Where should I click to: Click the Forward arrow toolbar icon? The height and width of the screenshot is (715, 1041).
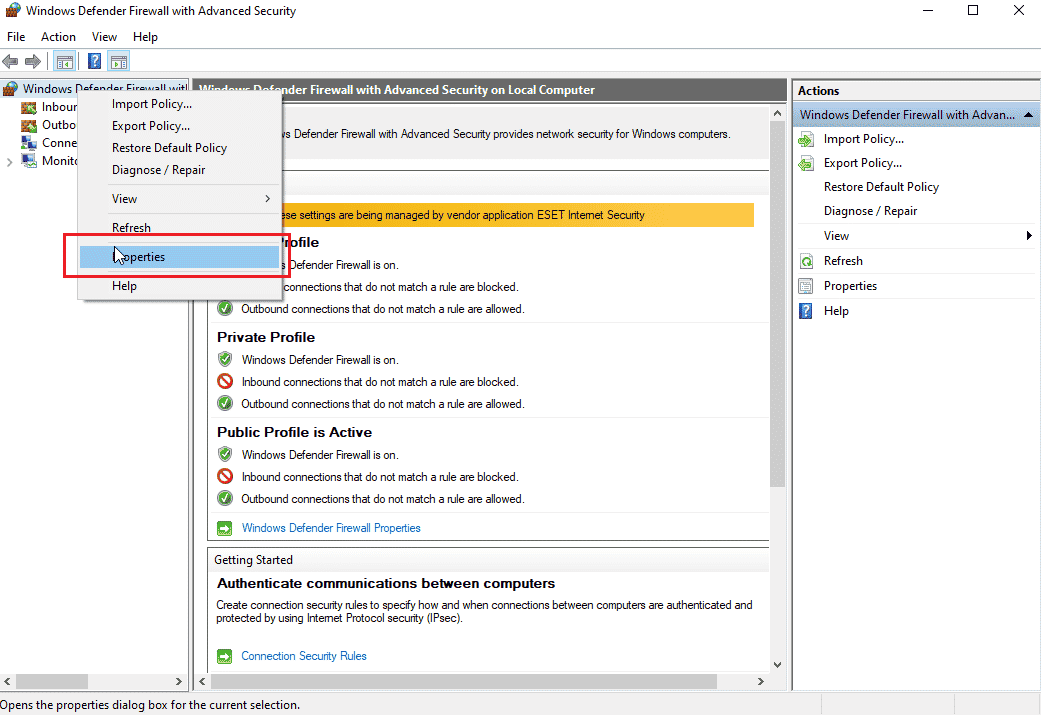pyautogui.click(x=33, y=62)
